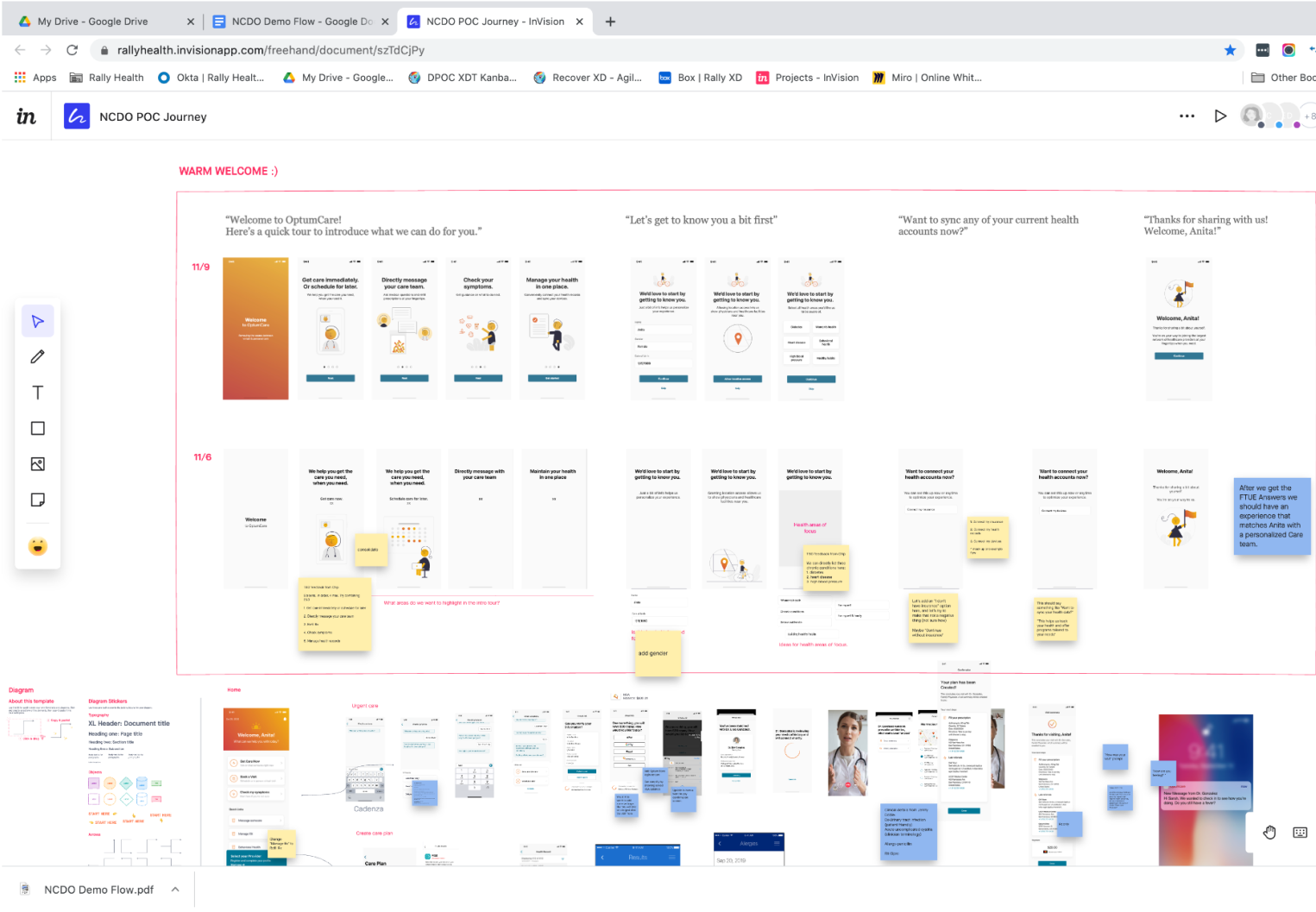The width and height of the screenshot is (1316, 912).
Task: Open the emoji reaction tool
Action: tap(38, 546)
